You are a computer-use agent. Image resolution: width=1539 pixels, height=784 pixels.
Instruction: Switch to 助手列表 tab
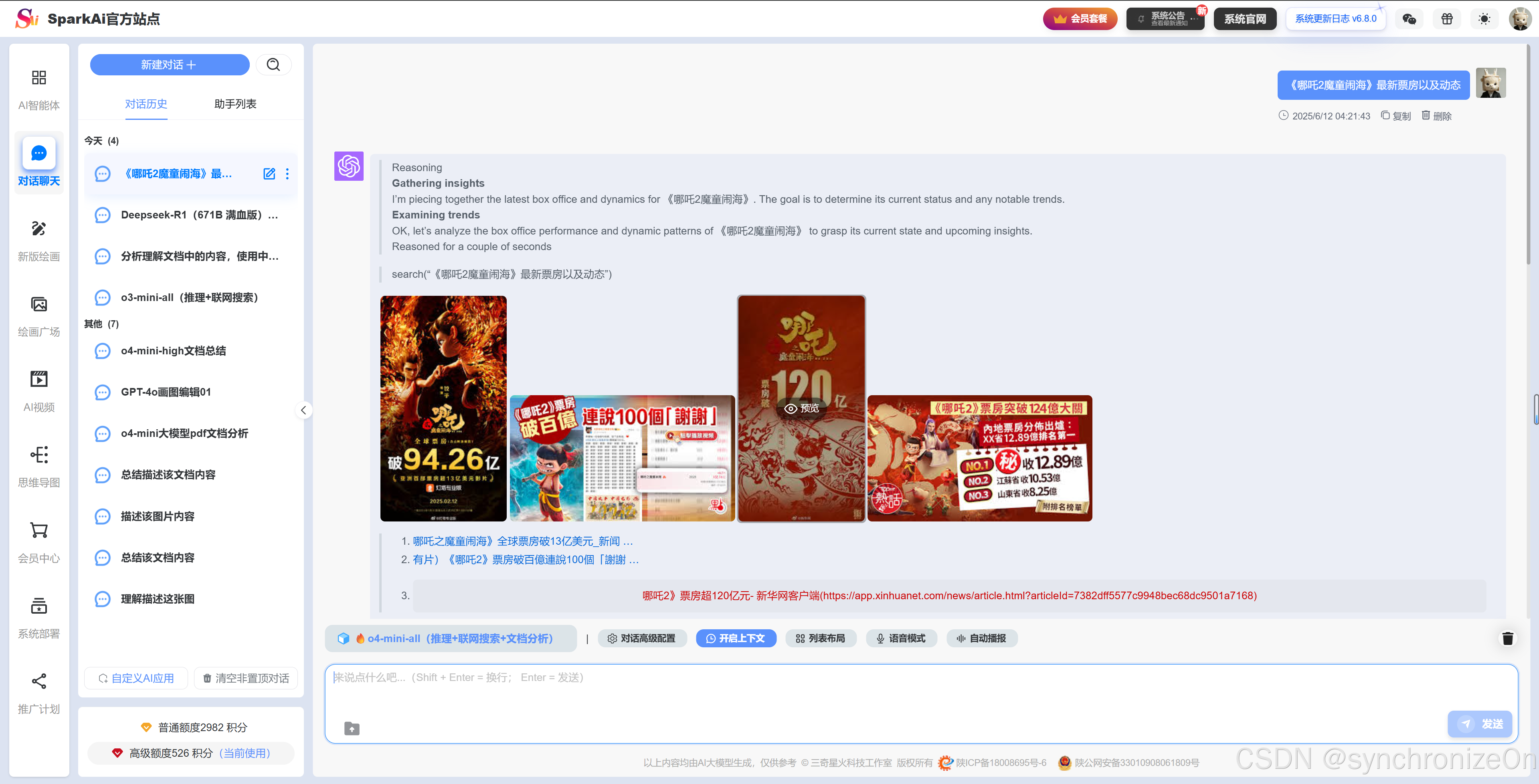(235, 104)
